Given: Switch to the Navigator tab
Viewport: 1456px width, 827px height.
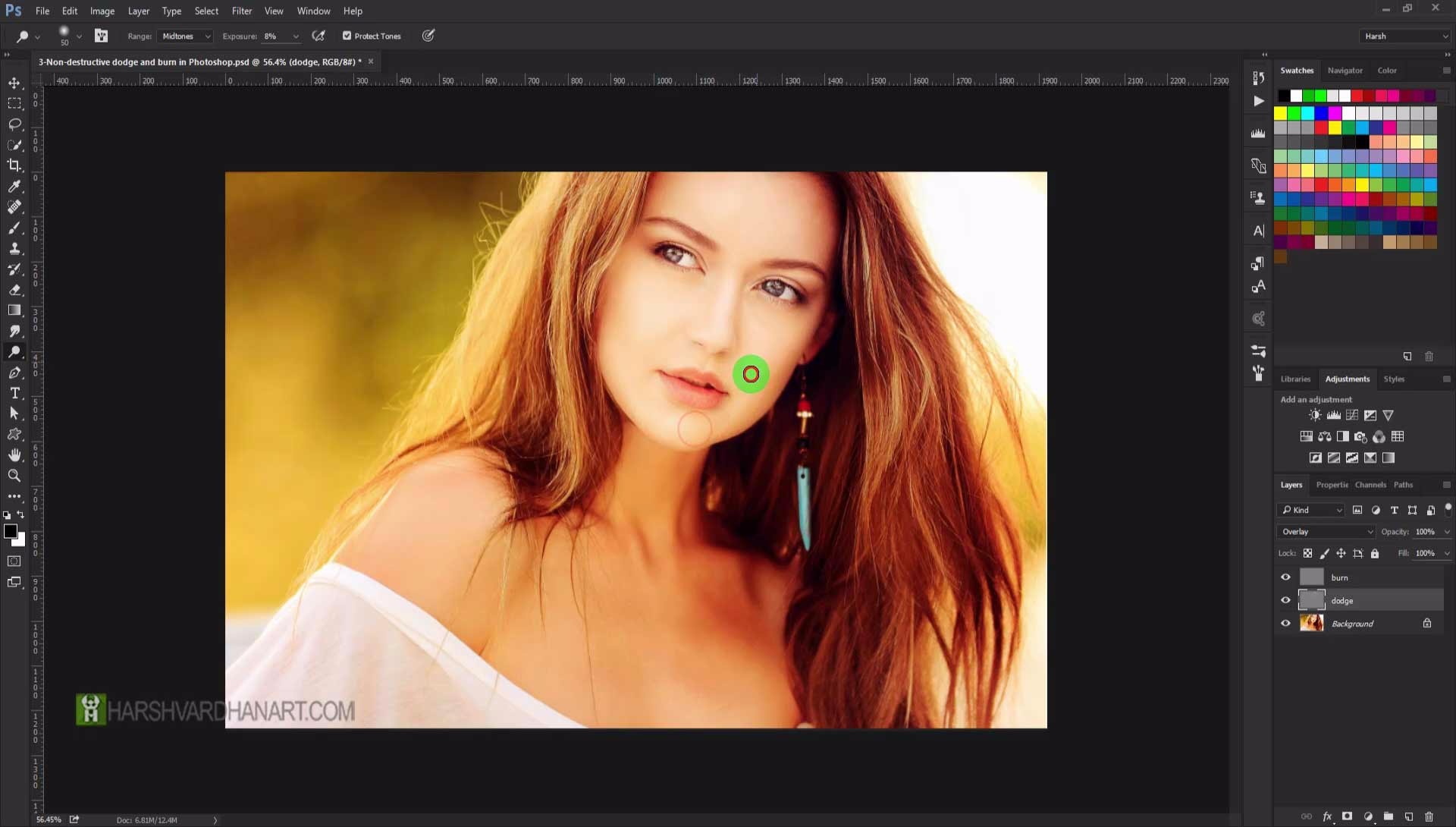Looking at the screenshot, I should coord(1345,70).
